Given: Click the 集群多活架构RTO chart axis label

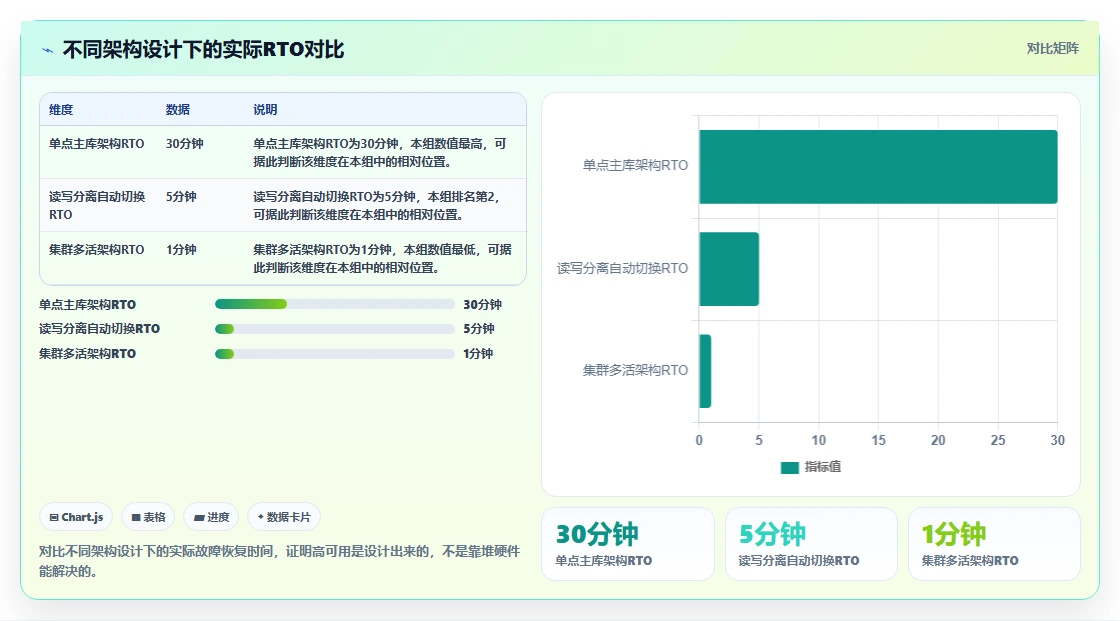Looking at the screenshot, I should pos(635,370).
